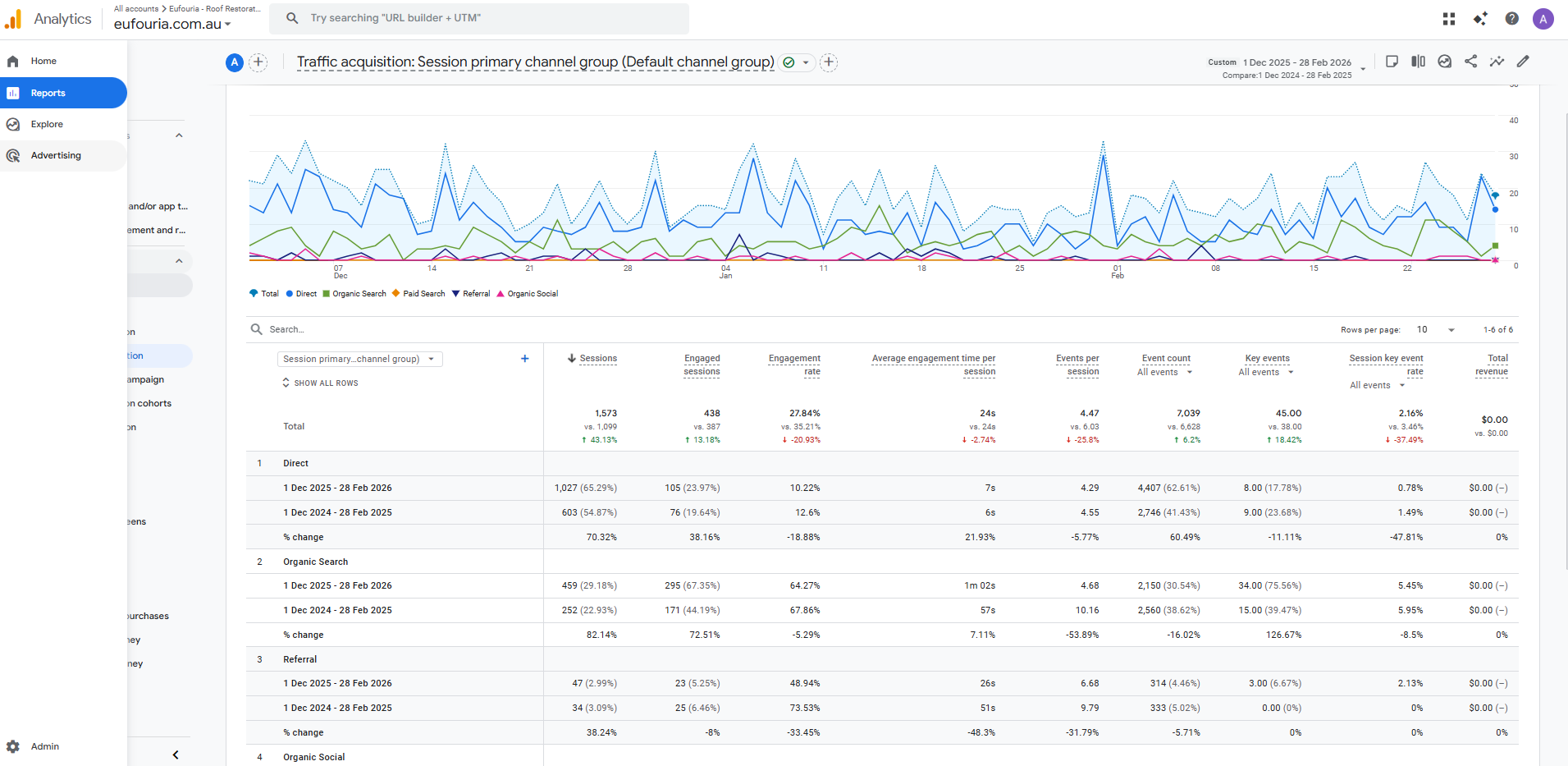The height and width of the screenshot is (766, 1568).
Task: Click the Analytics logo icon
Action: (x=13, y=19)
